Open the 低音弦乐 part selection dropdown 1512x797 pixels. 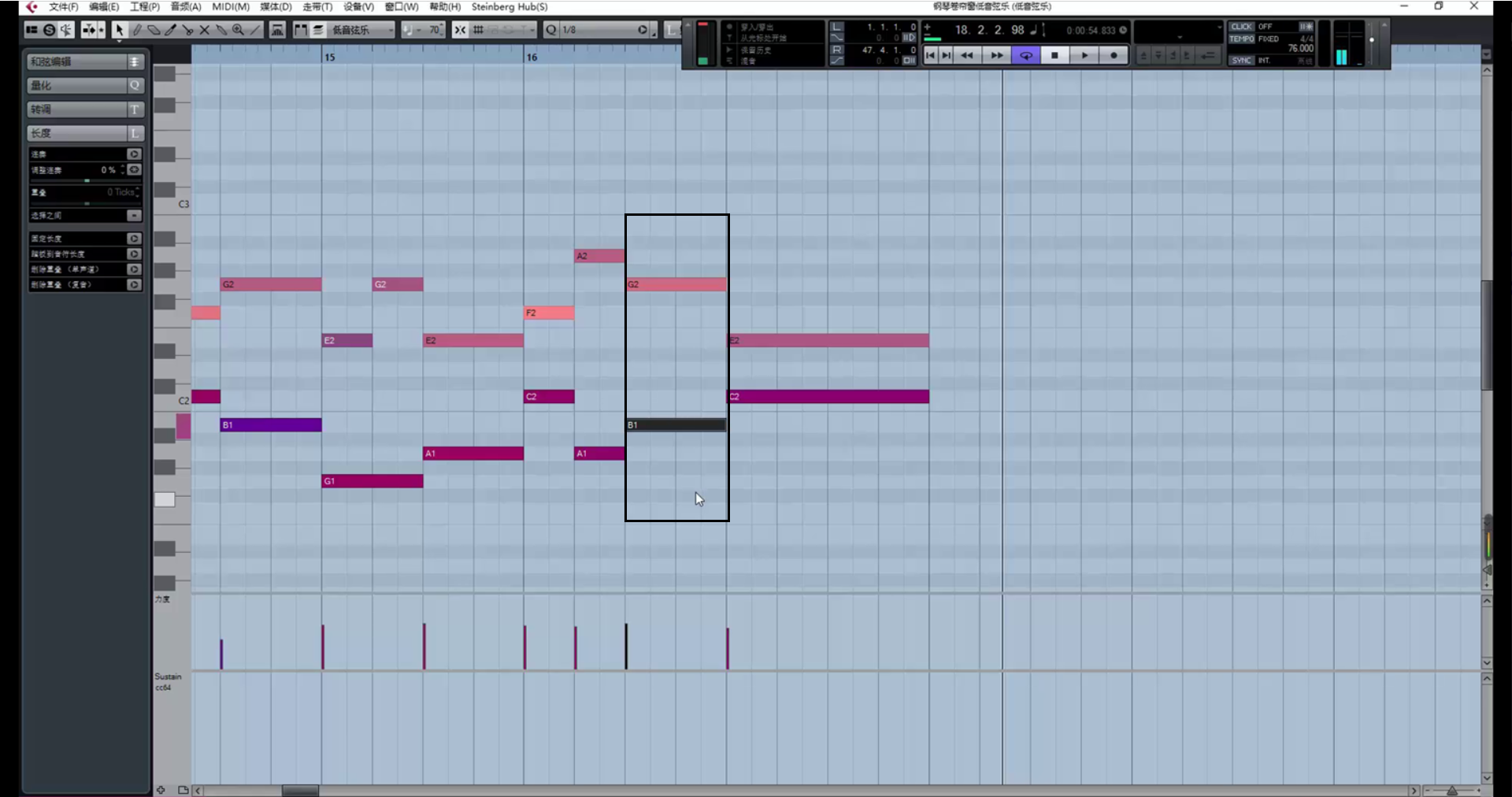click(x=361, y=30)
